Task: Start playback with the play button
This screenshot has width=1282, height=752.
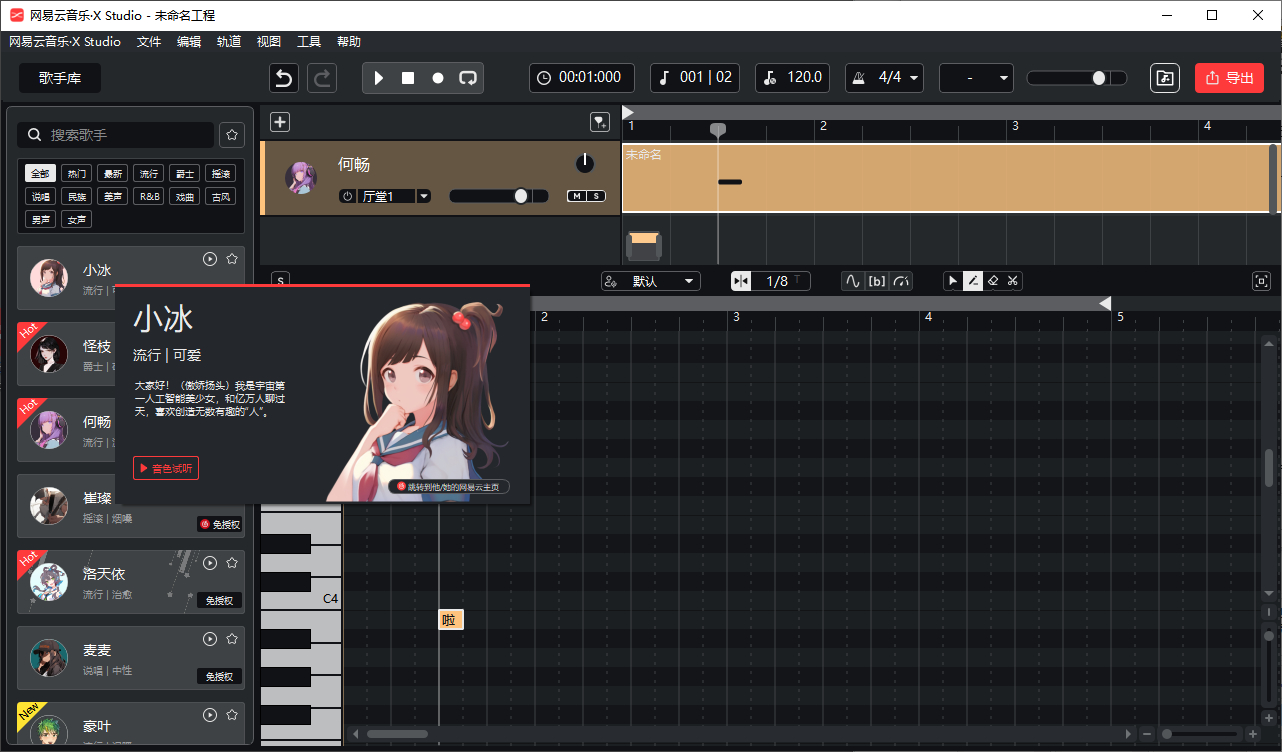Action: pyautogui.click(x=379, y=78)
